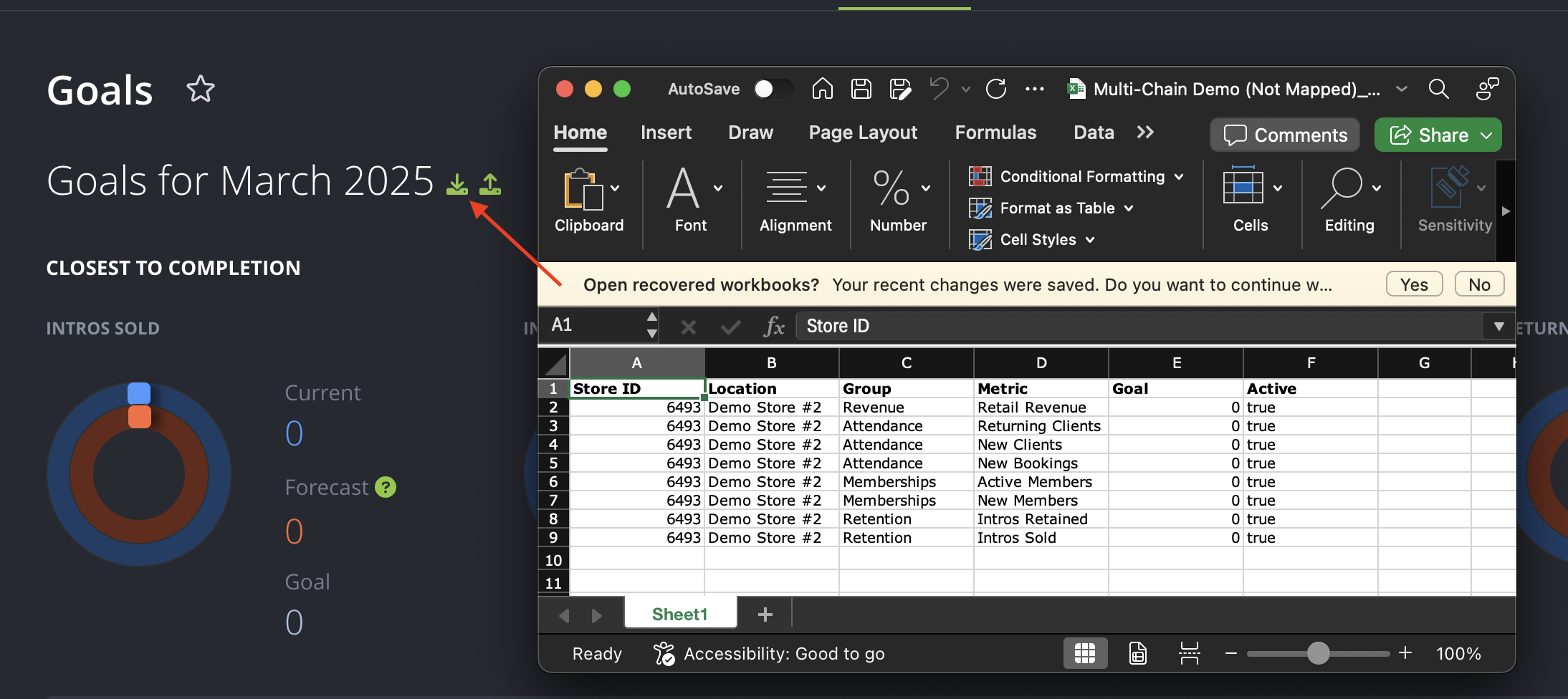
Task: Click the Cells group icon
Action: [1243, 187]
